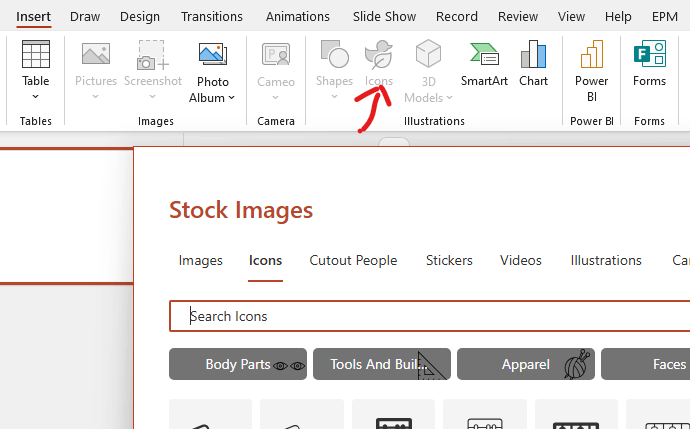Screen dimensions: 690x429
Task: Expand the Cameo dropdown arrow
Action: 275,97
